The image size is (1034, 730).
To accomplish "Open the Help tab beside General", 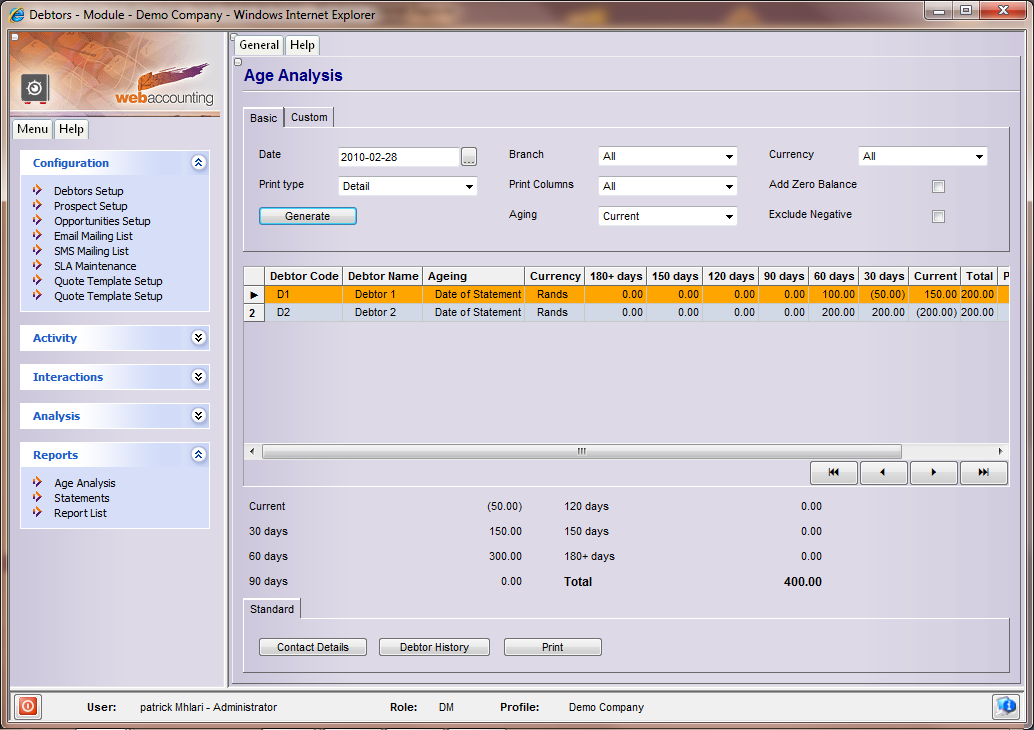I will pyautogui.click(x=302, y=45).
